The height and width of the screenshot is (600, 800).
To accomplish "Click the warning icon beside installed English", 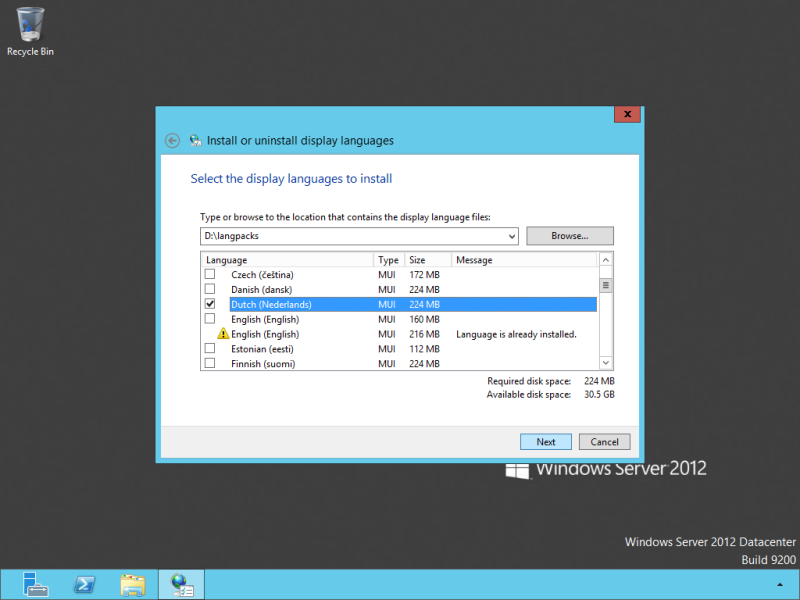I will point(223,334).
